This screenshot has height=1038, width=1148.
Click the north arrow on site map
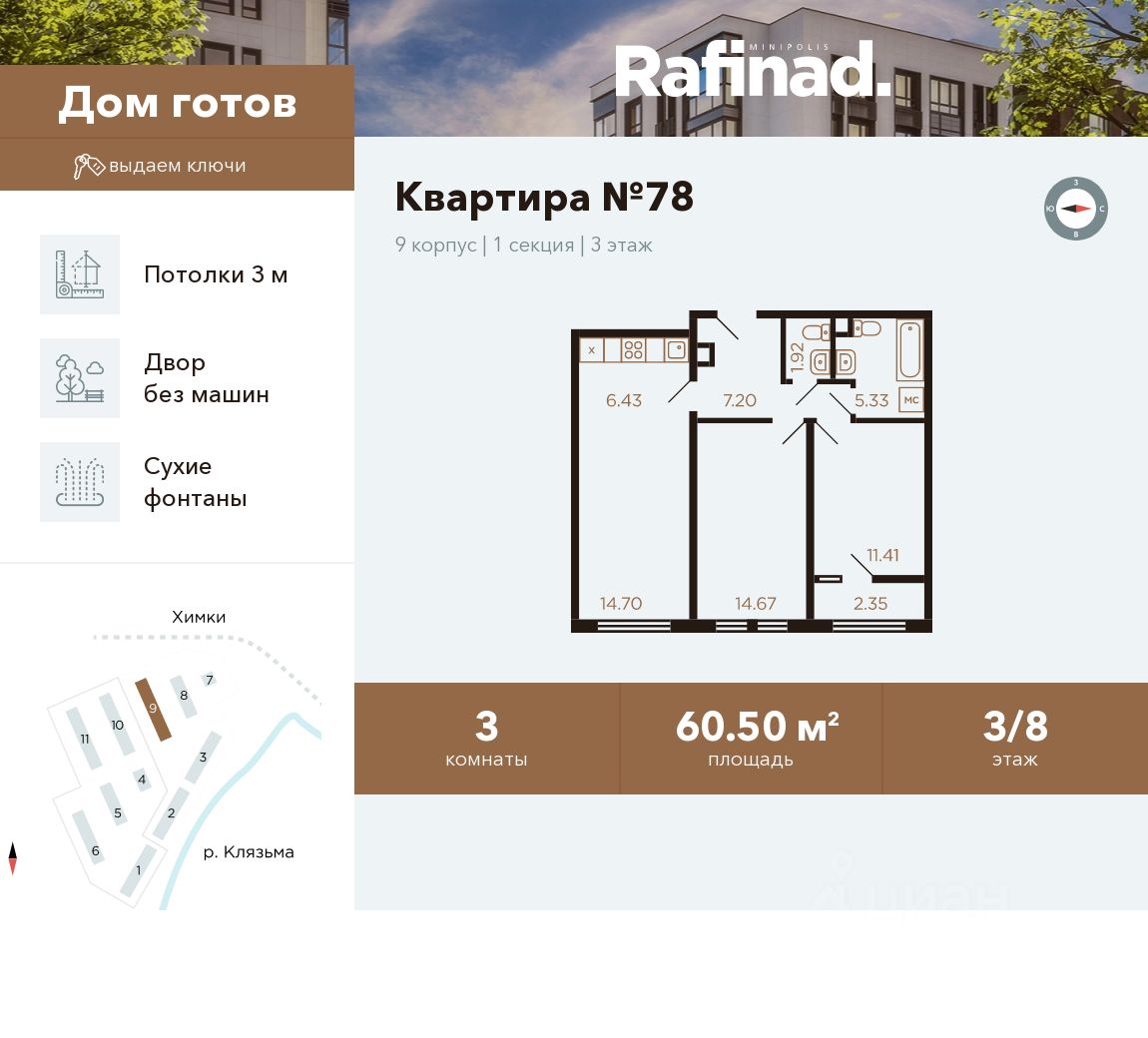click(12, 858)
